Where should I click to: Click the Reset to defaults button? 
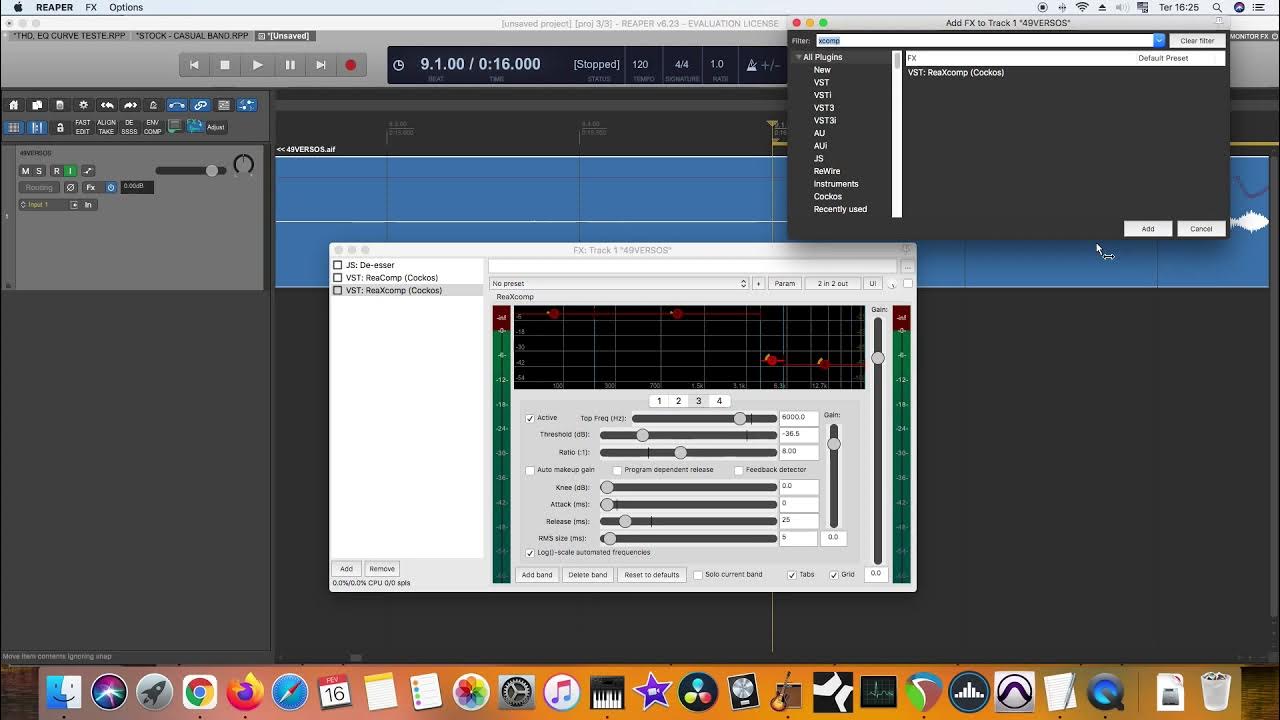(x=652, y=575)
